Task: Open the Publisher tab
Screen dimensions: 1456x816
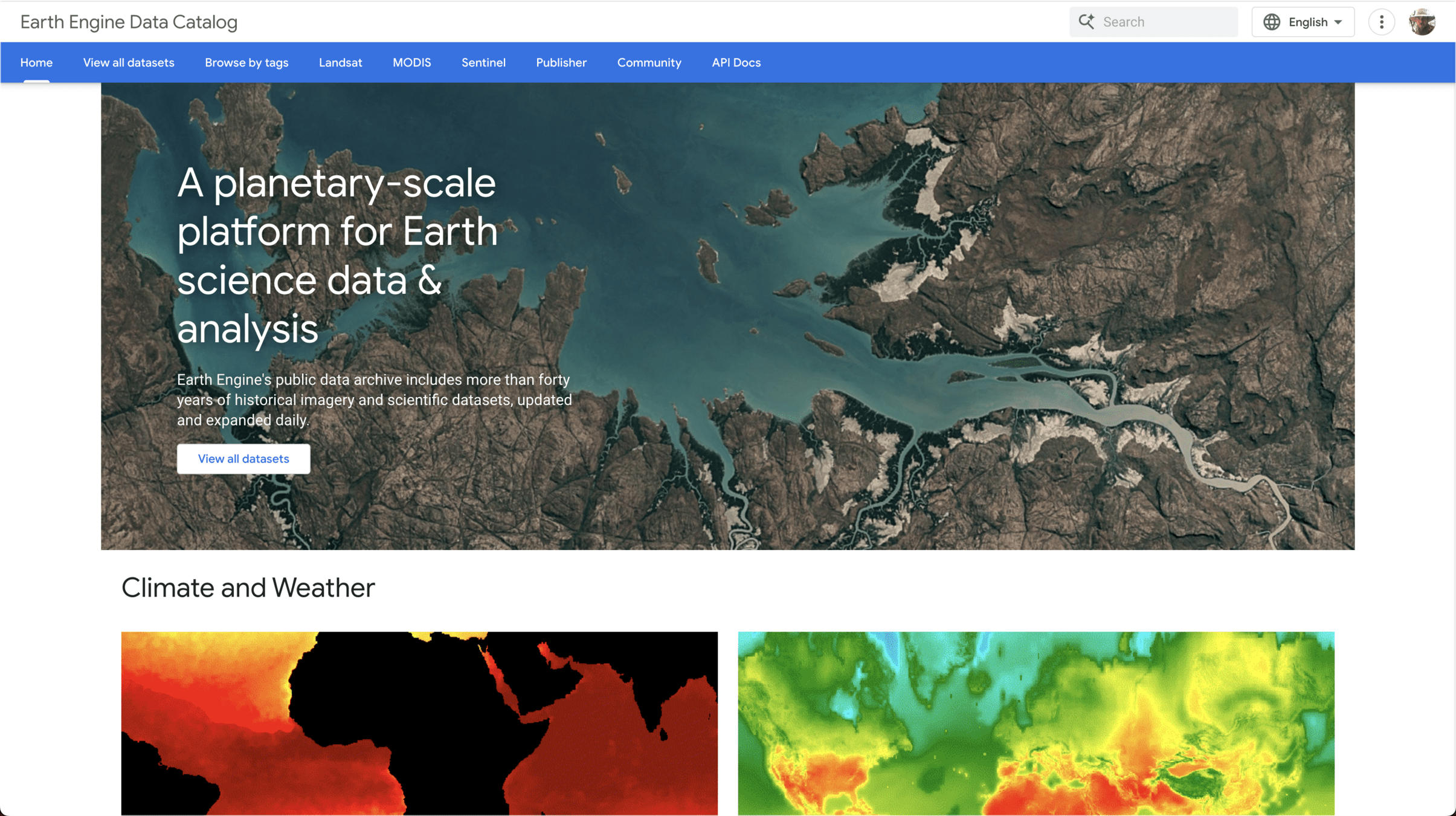Action: (x=561, y=62)
